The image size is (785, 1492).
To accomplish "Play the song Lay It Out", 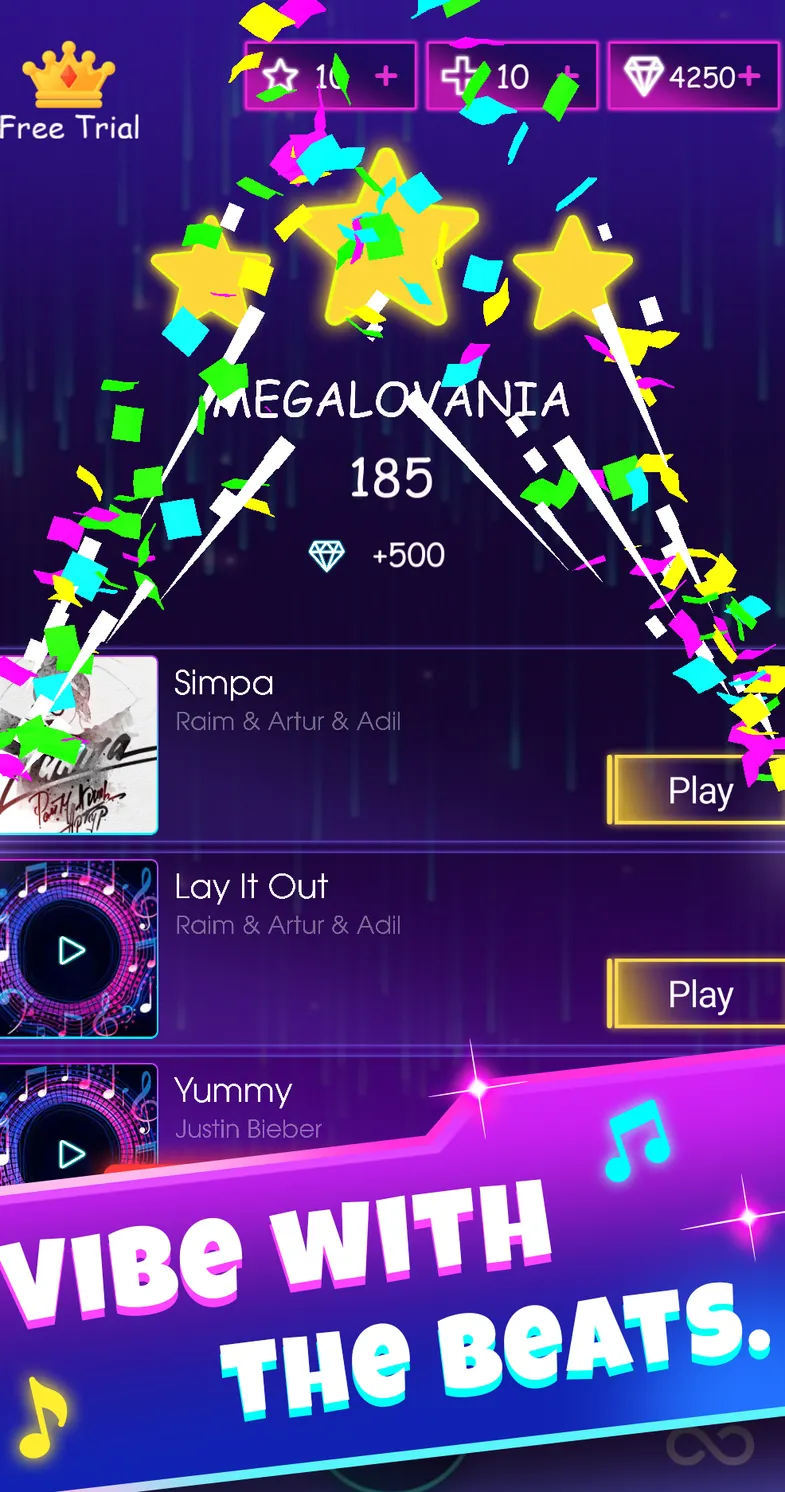I will pos(697,994).
